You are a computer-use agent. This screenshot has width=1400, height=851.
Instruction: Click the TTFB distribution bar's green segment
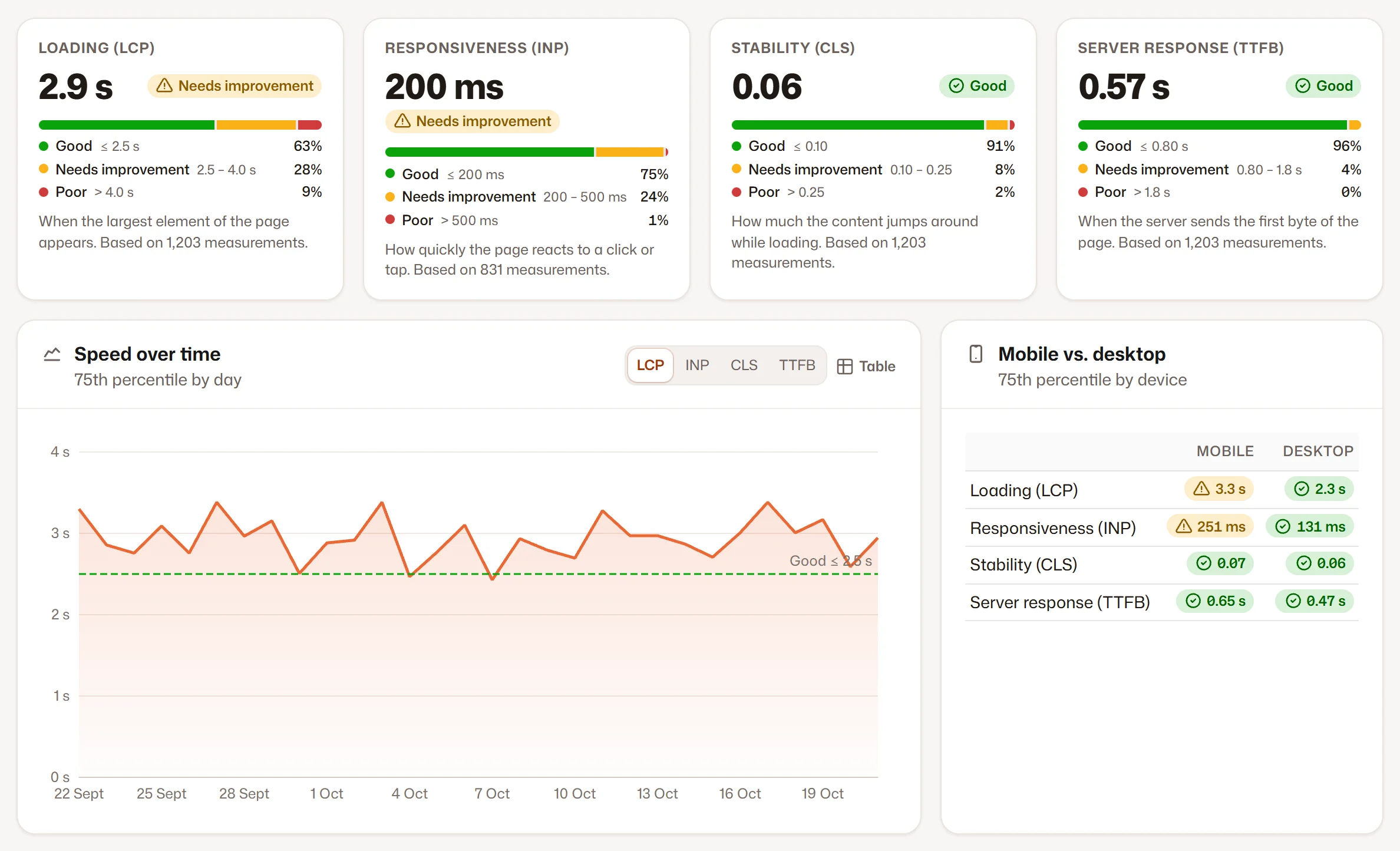coord(1213,125)
